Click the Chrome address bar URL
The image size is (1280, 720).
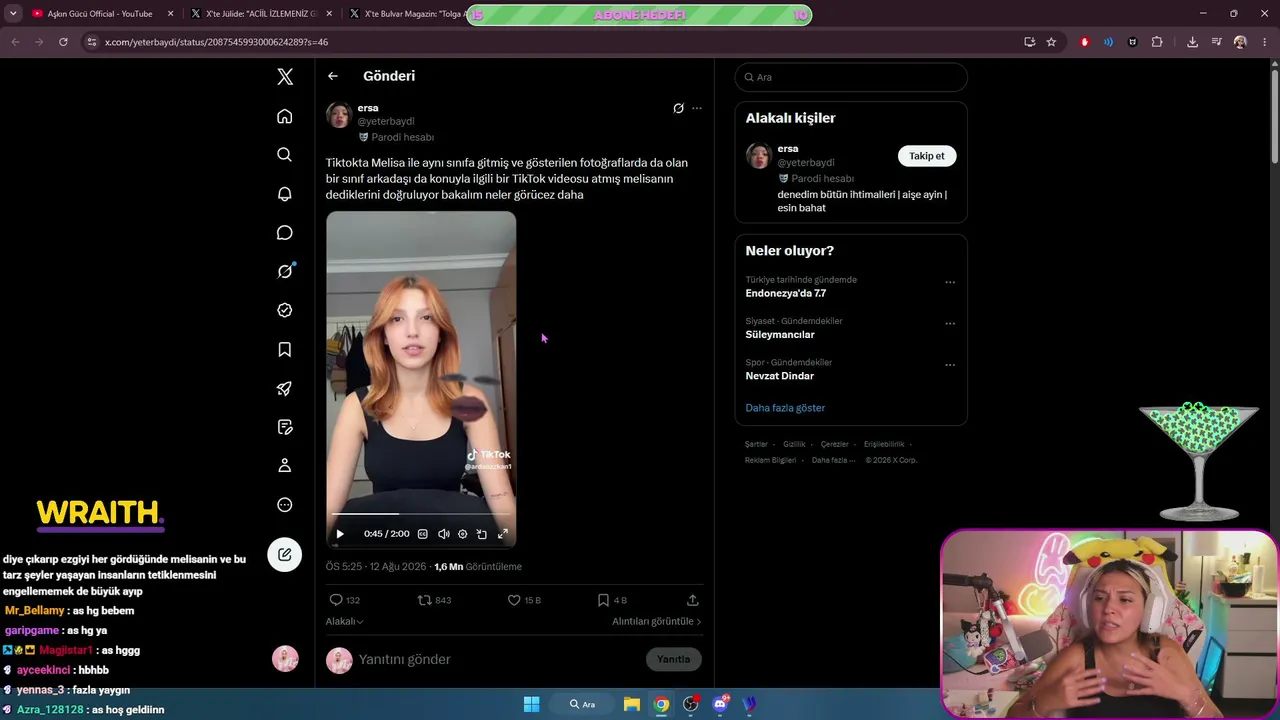pyautogui.click(x=216, y=42)
